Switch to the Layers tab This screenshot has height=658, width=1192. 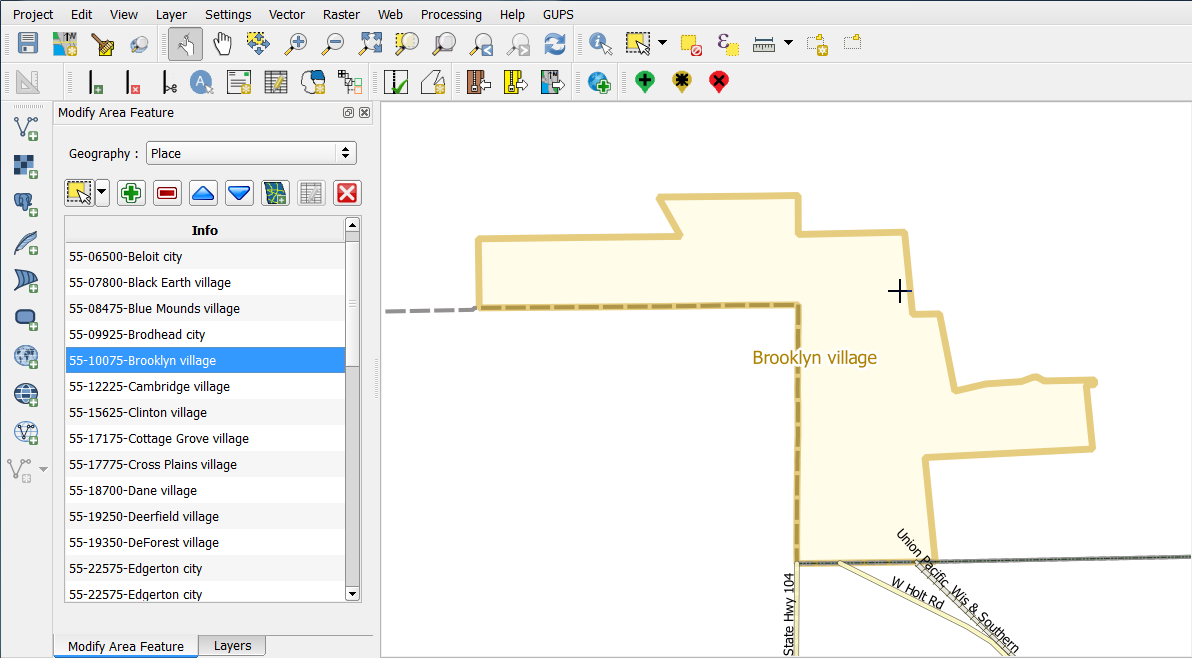[232, 646]
